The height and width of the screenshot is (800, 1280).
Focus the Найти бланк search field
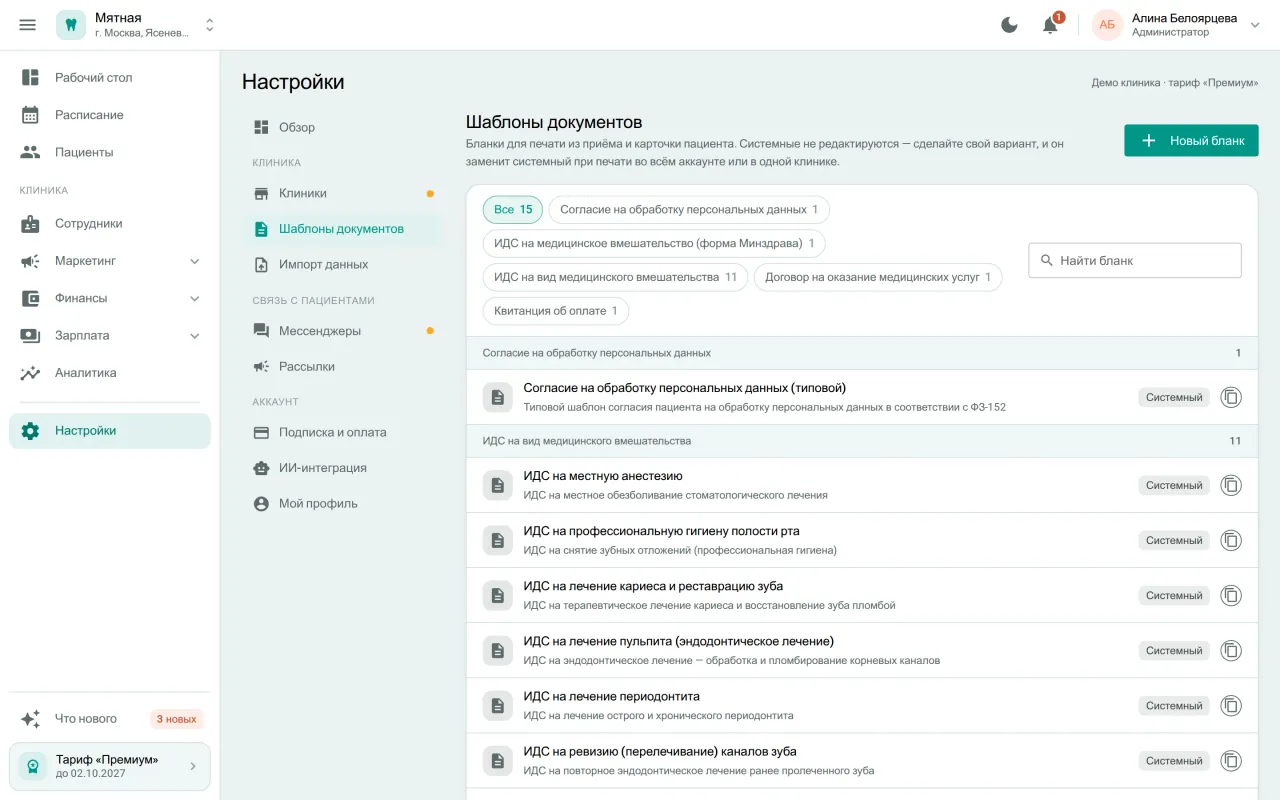coord(1135,260)
